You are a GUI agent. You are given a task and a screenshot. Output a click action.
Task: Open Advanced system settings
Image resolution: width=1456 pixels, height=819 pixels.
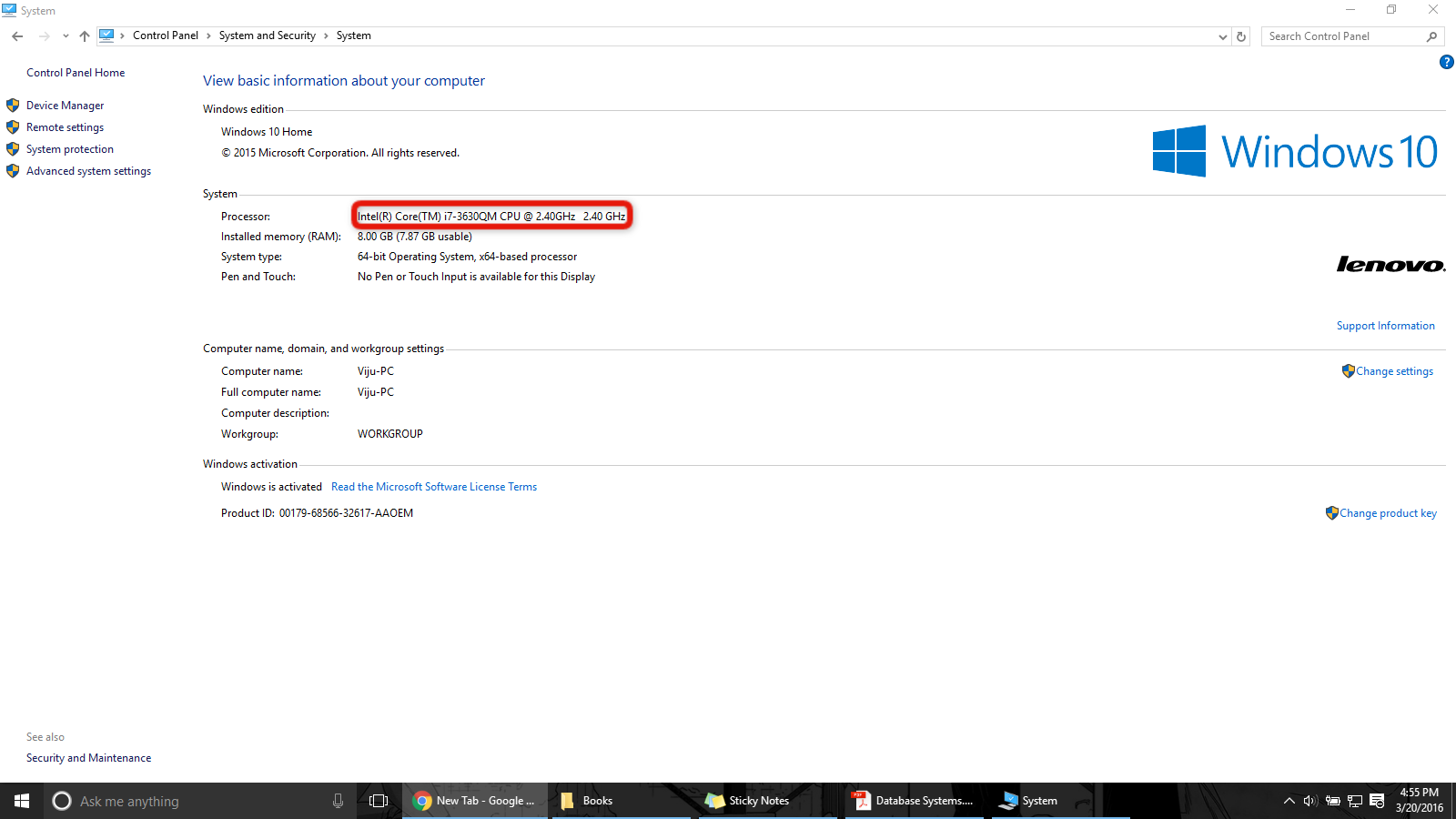(88, 171)
